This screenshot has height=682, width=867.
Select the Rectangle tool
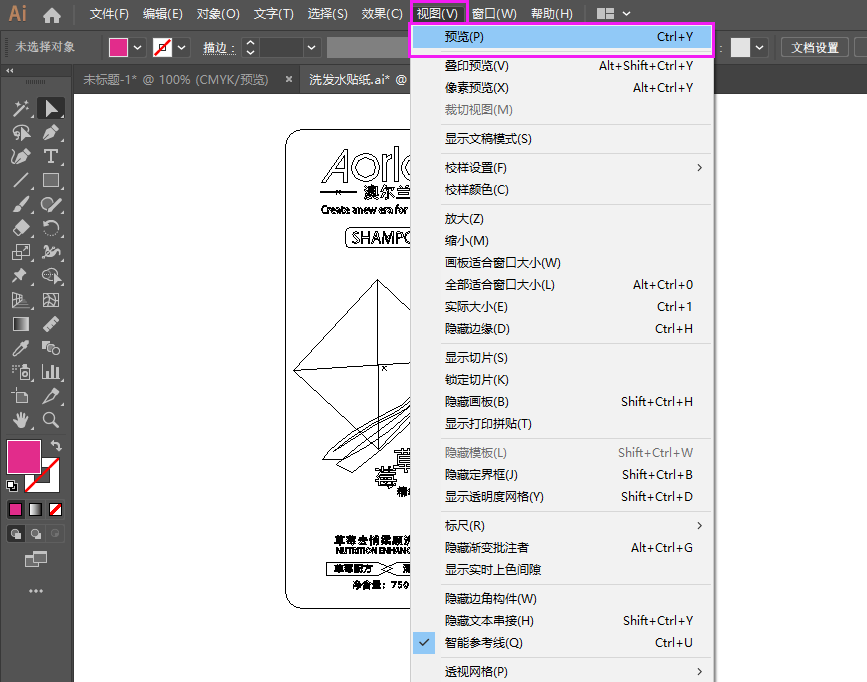pos(50,180)
